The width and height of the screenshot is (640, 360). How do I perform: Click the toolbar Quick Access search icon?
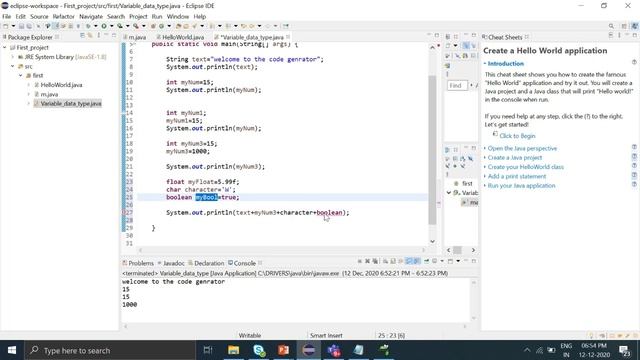tap(611, 26)
